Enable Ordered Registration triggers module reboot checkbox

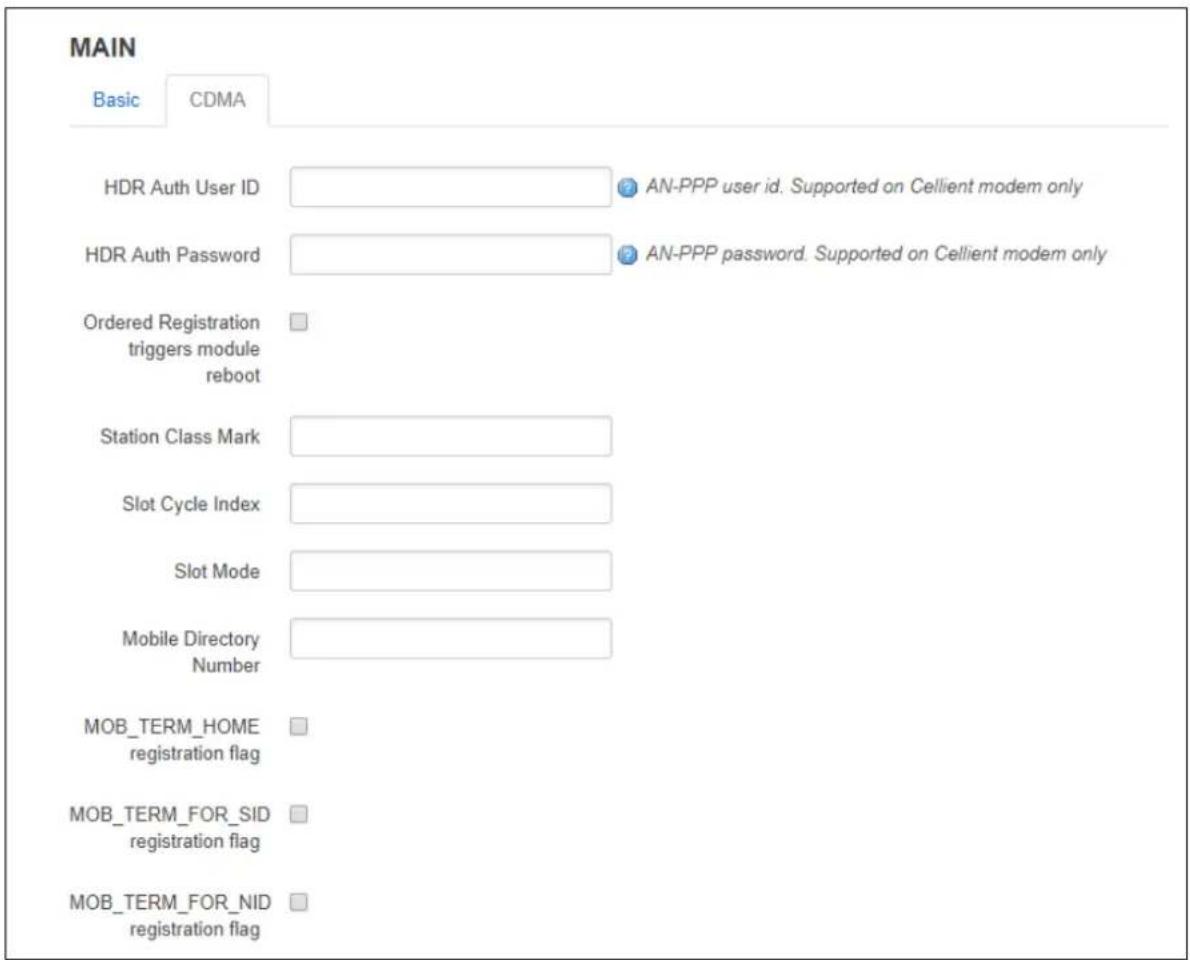coord(299,322)
